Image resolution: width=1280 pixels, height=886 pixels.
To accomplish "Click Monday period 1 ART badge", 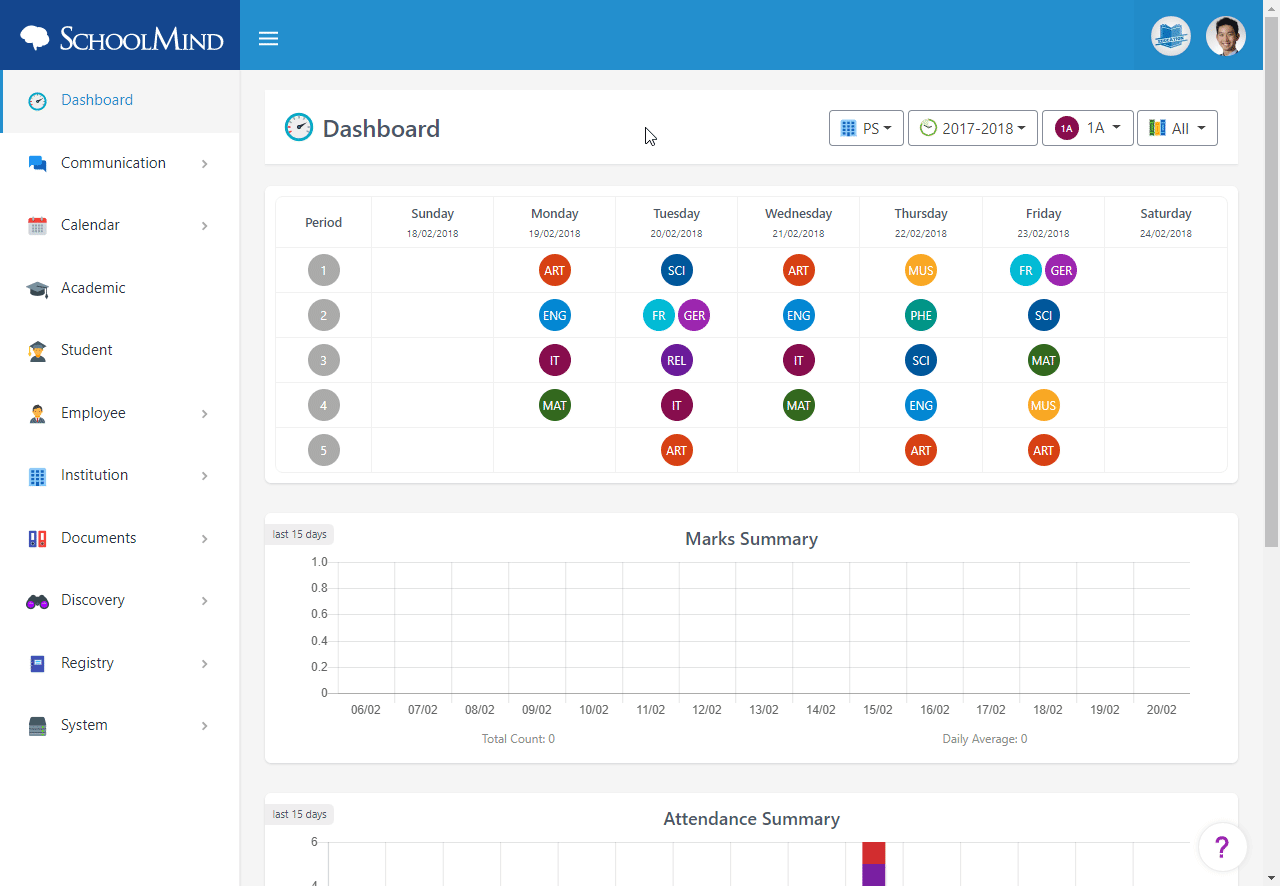I will (x=554, y=270).
